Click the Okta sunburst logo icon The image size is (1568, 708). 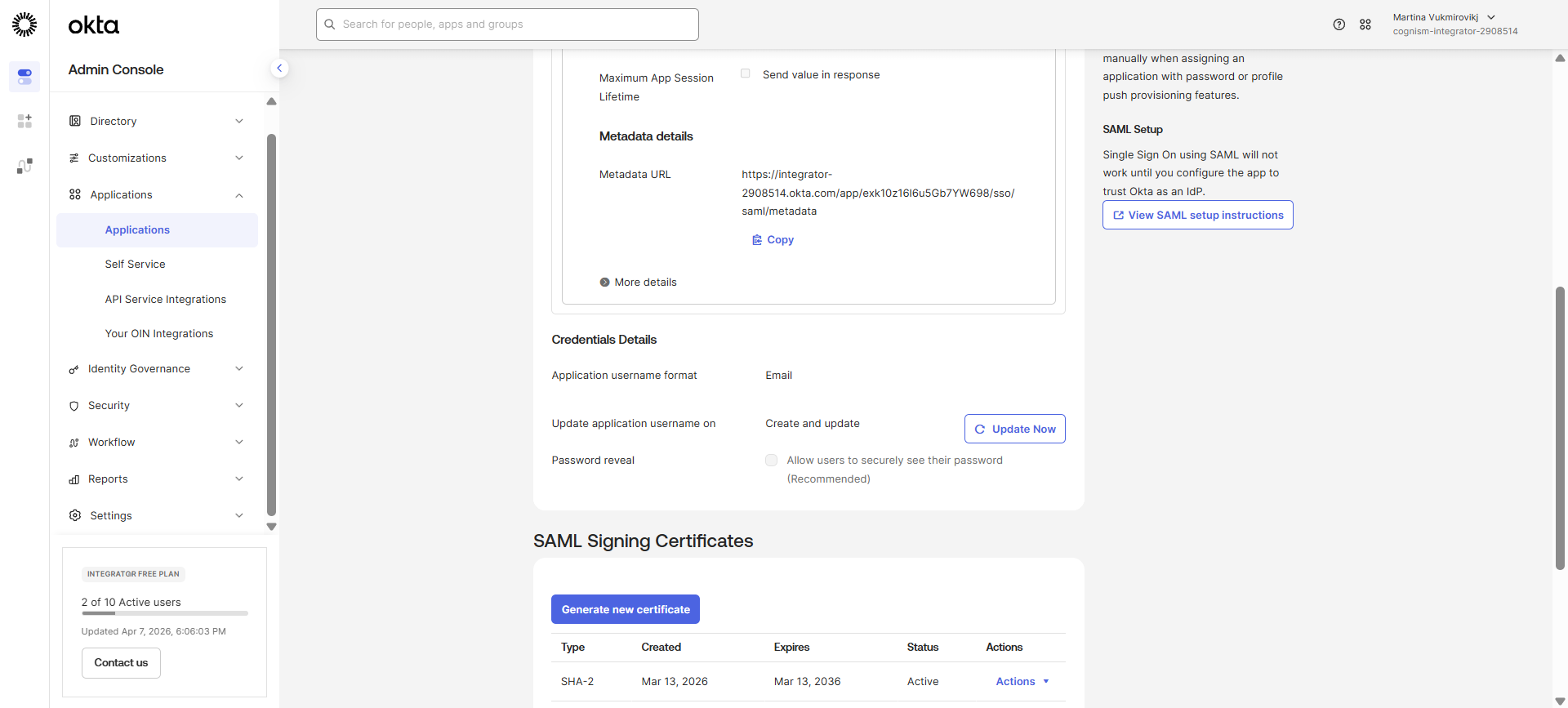click(x=24, y=24)
